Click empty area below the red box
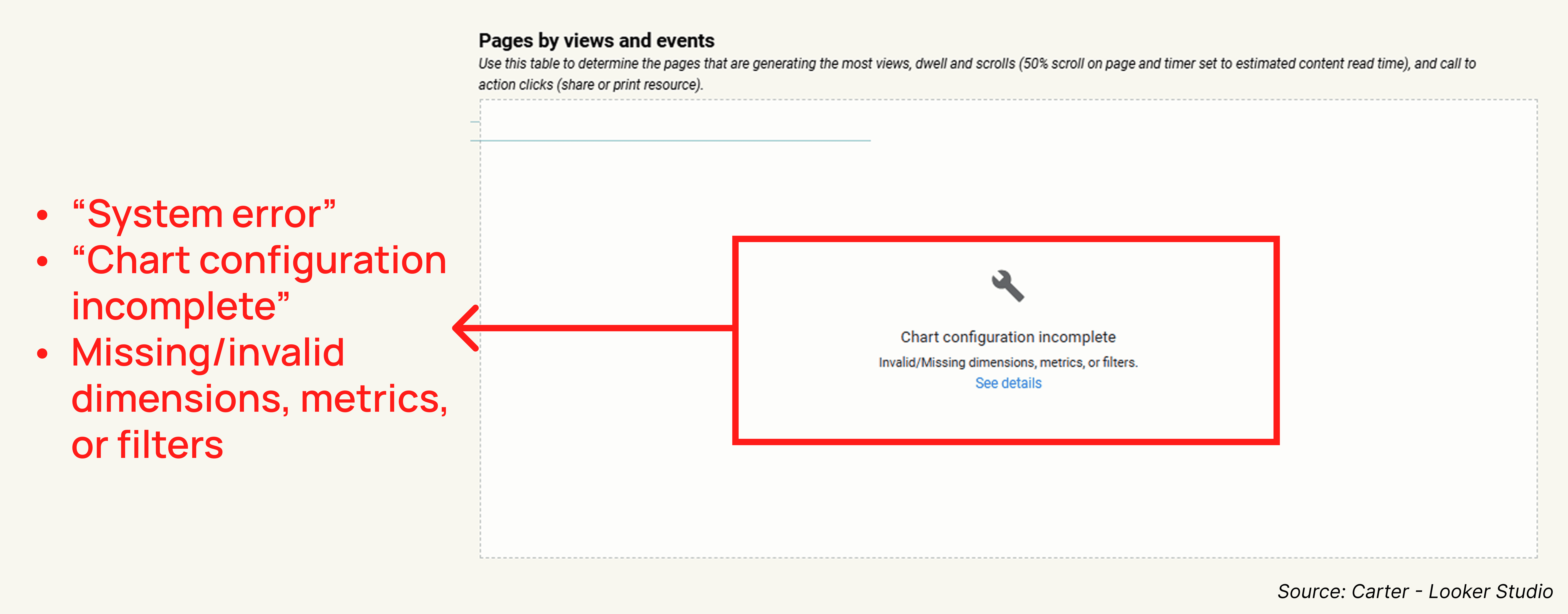Screen dimensions: 1568x614 pyautogui.click(x=1005, y=500)
